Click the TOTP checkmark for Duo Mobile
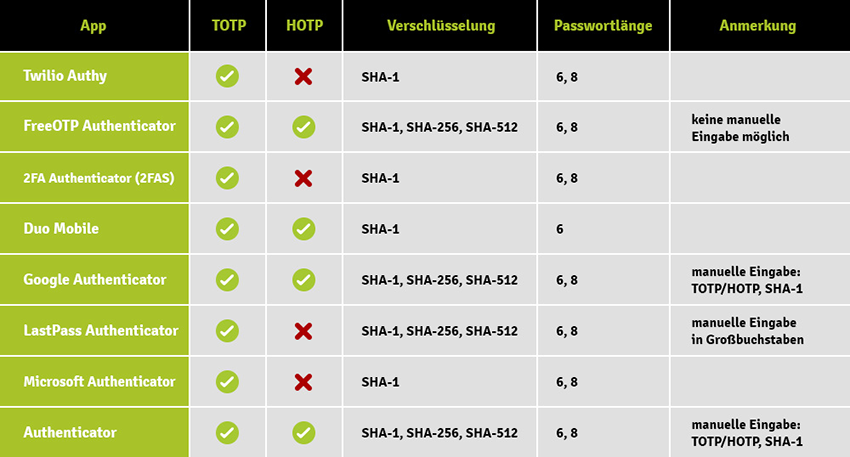Image resolution: width=850 pixels, height=457 pixels. pos(228,229)
